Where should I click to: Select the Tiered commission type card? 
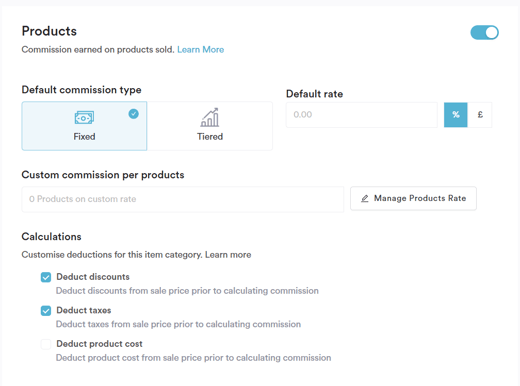coord(210,126)
